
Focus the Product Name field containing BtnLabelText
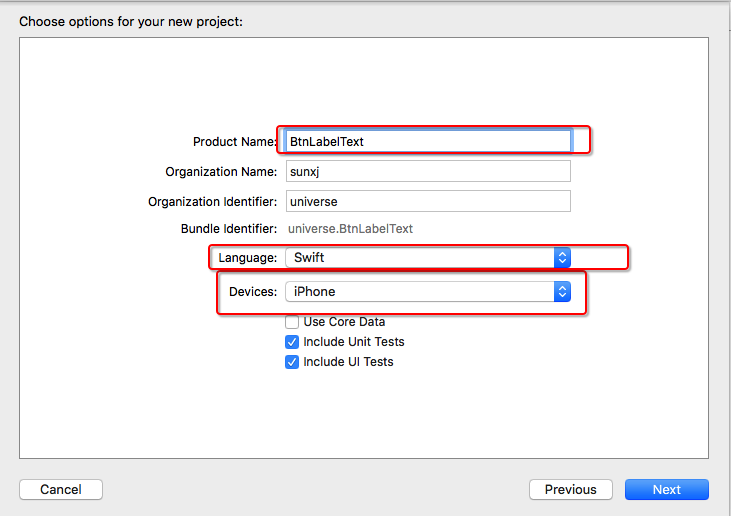coord(428,141)
